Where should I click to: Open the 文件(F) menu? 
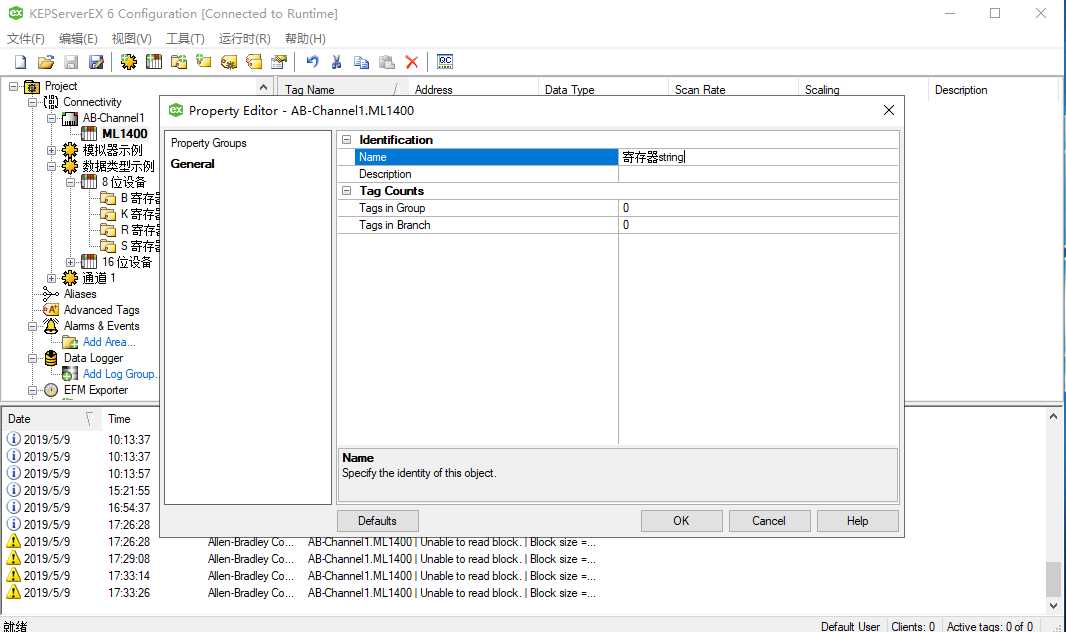pos(26,39)
